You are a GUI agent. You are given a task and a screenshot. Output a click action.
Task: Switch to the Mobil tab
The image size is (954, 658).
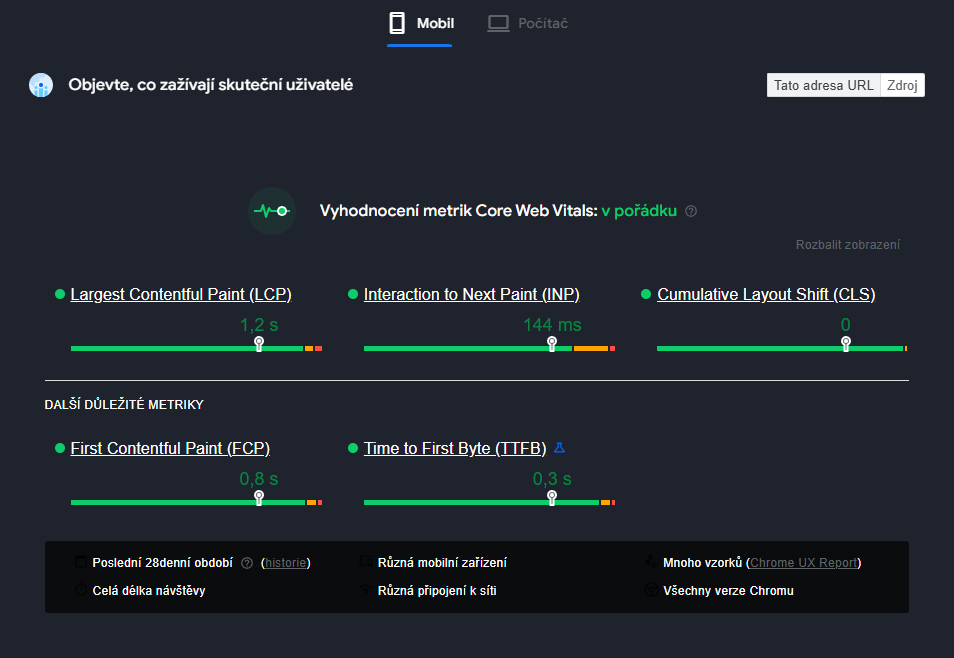(x=435, y=23)
